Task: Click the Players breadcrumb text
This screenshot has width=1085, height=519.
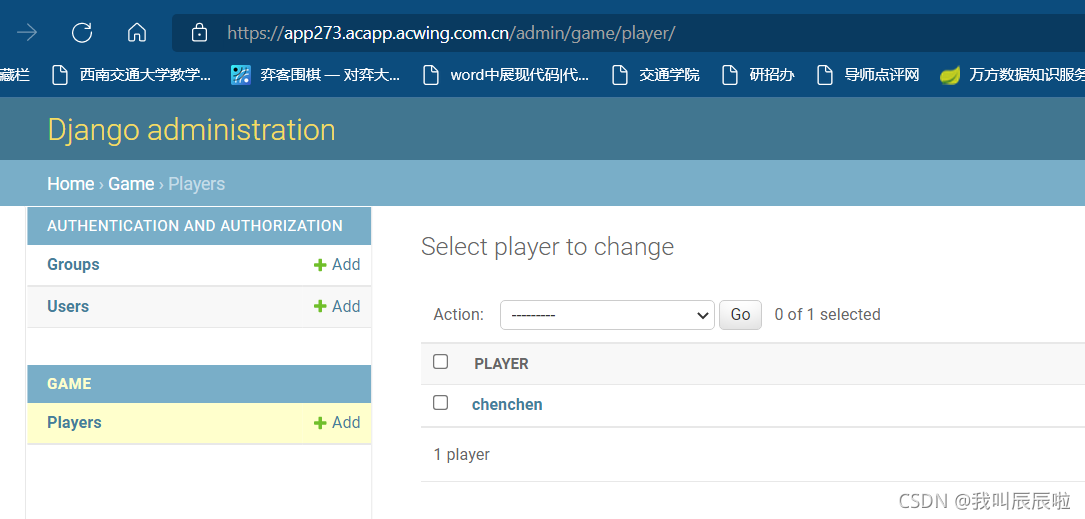Action: 197,183
